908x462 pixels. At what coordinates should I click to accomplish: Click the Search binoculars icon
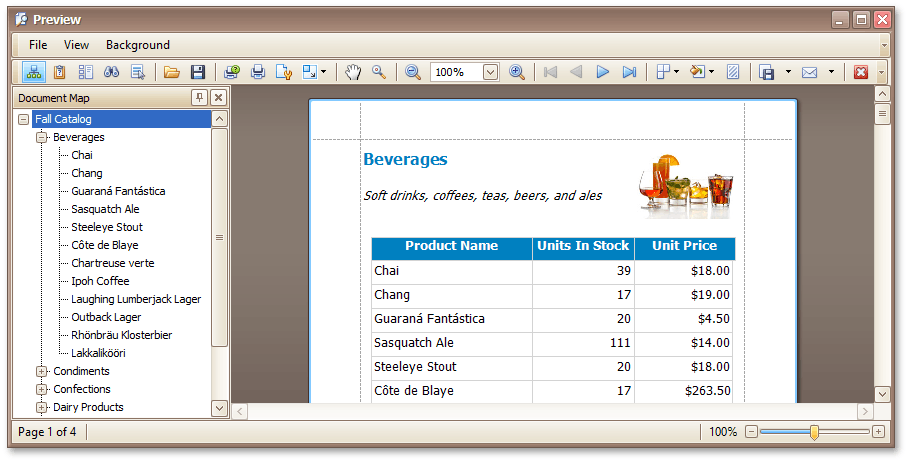[x=112, y=72]
